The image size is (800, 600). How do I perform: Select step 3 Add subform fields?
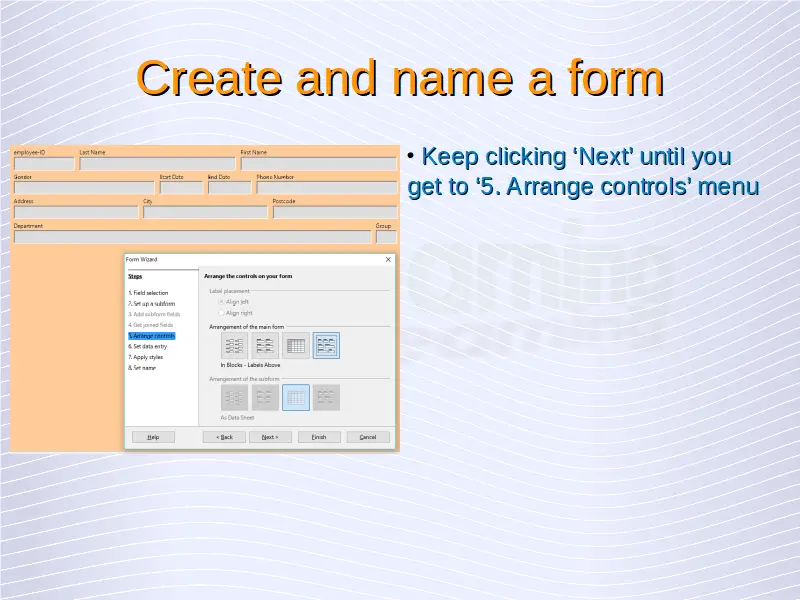(x=154, y=314)
